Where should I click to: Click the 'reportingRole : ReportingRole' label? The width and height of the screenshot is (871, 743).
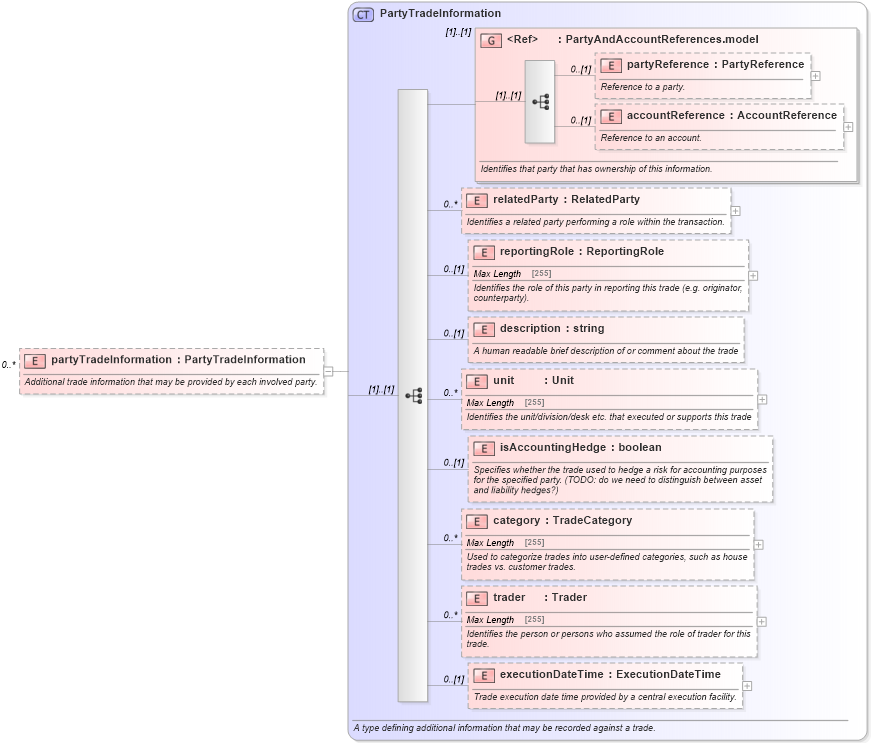point(582,252)
